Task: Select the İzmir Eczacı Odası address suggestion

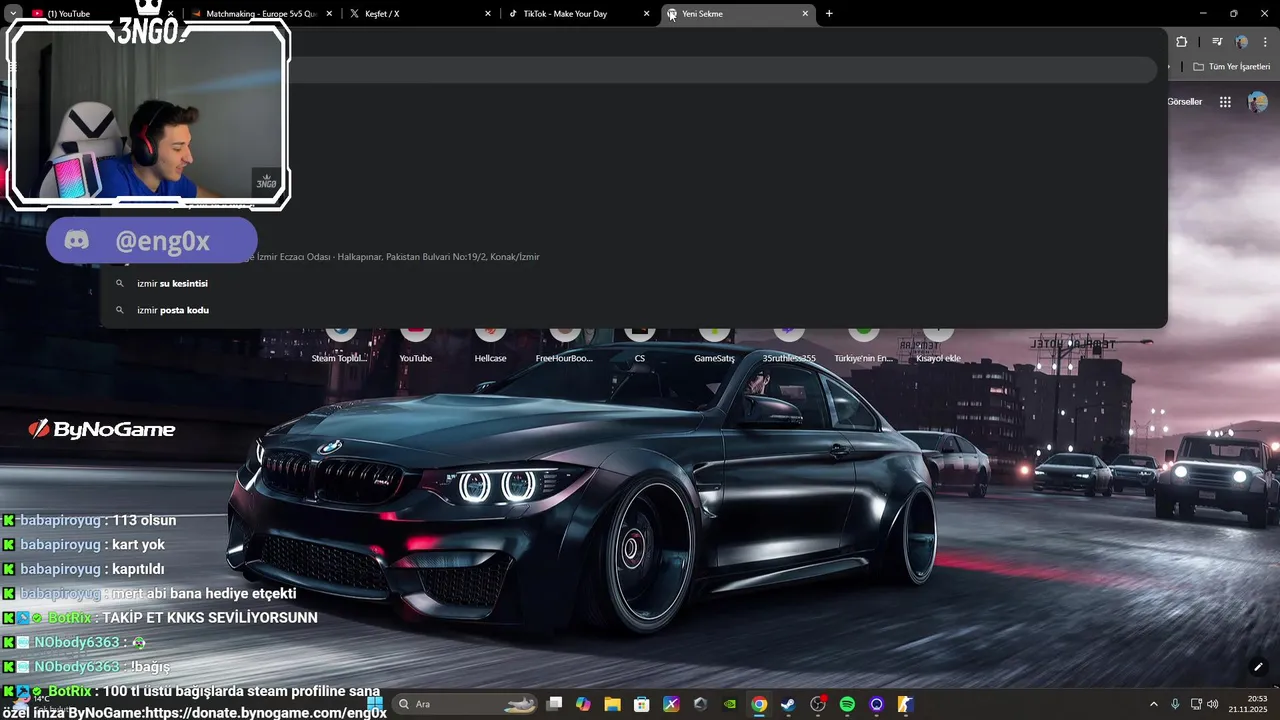Action: pyautogui.click(x=634, y=257)
